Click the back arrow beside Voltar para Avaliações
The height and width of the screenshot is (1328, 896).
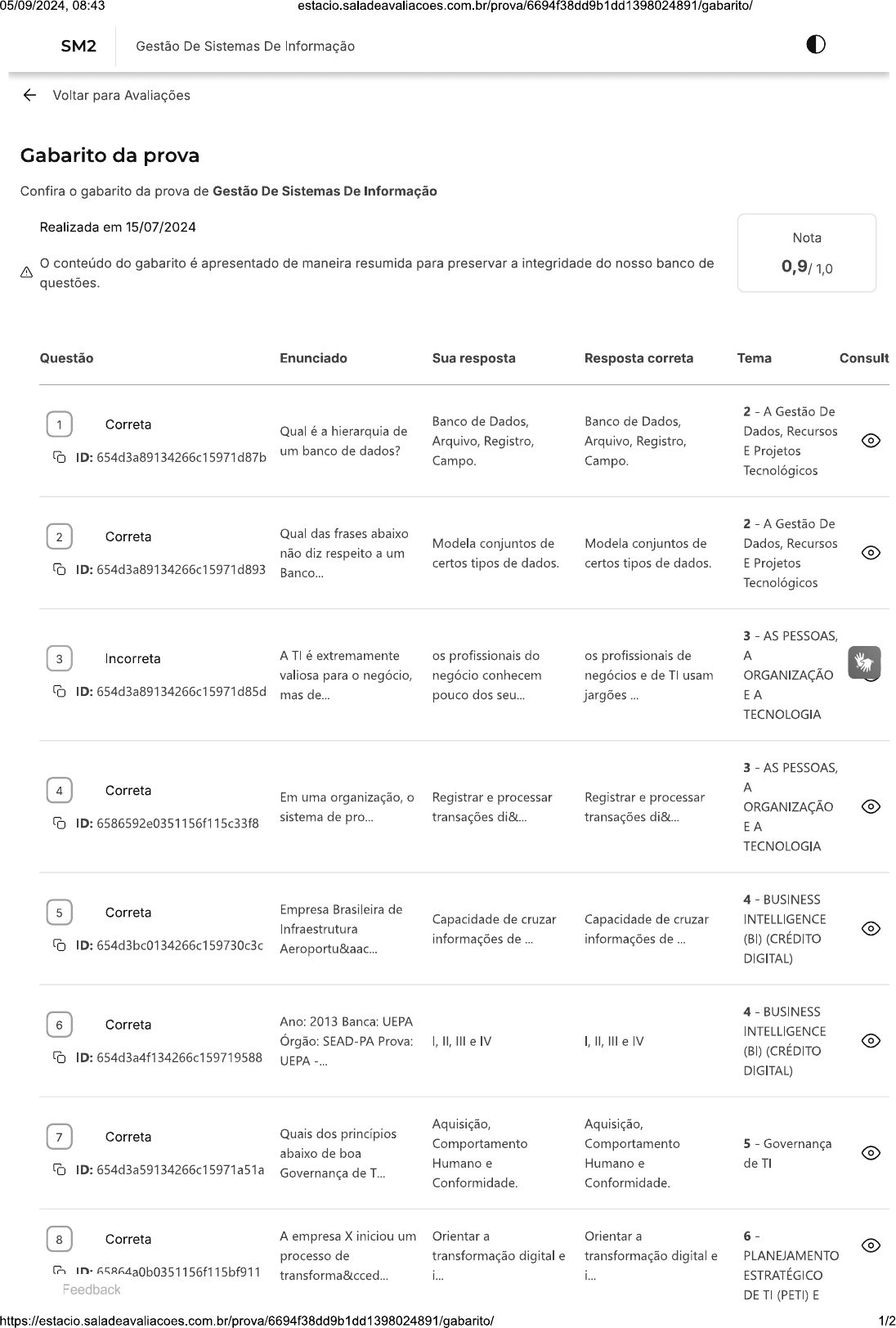coord(29,95)
